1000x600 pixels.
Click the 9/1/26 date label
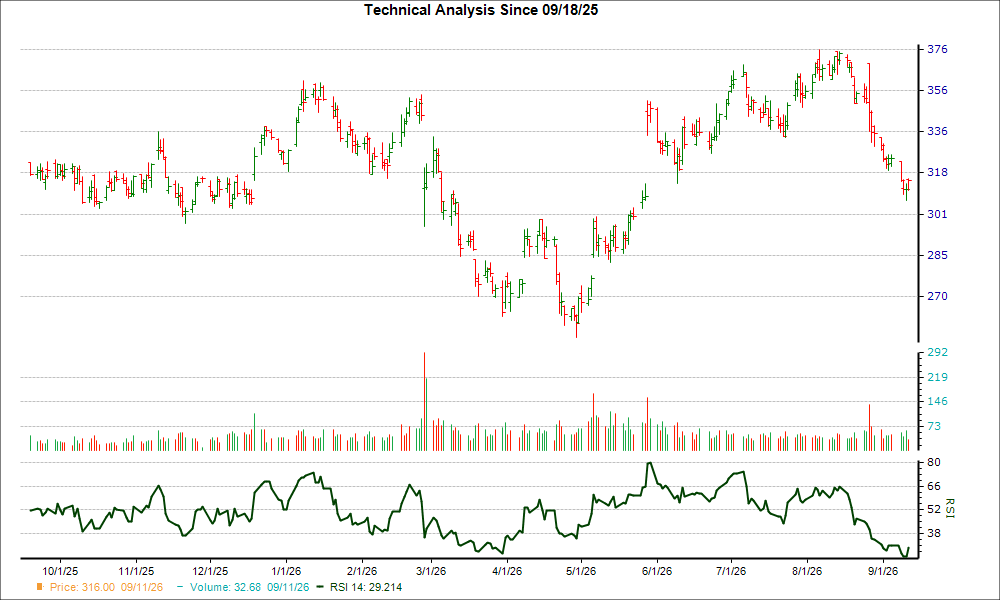click(883, 571)
